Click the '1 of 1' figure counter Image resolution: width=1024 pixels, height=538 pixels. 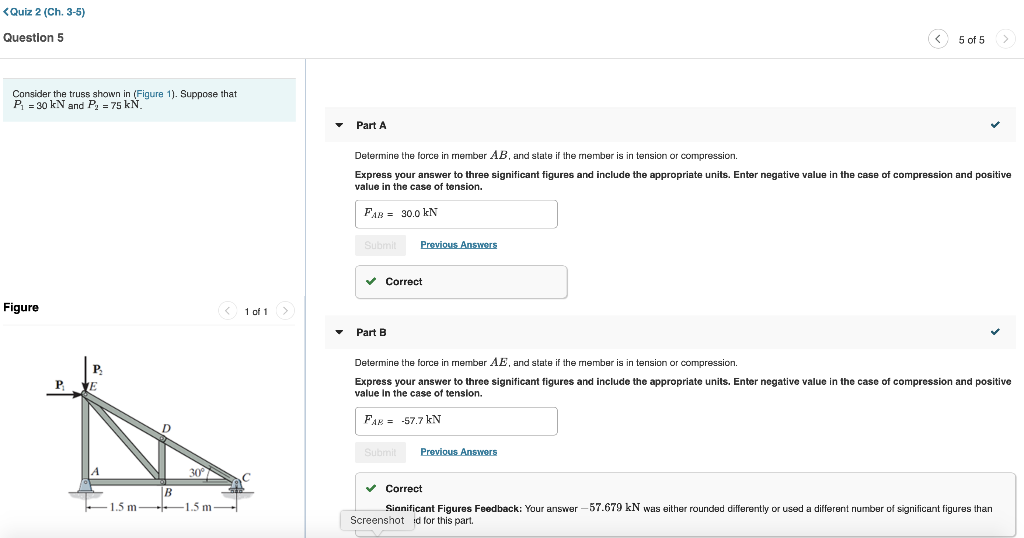coord(256,312)
